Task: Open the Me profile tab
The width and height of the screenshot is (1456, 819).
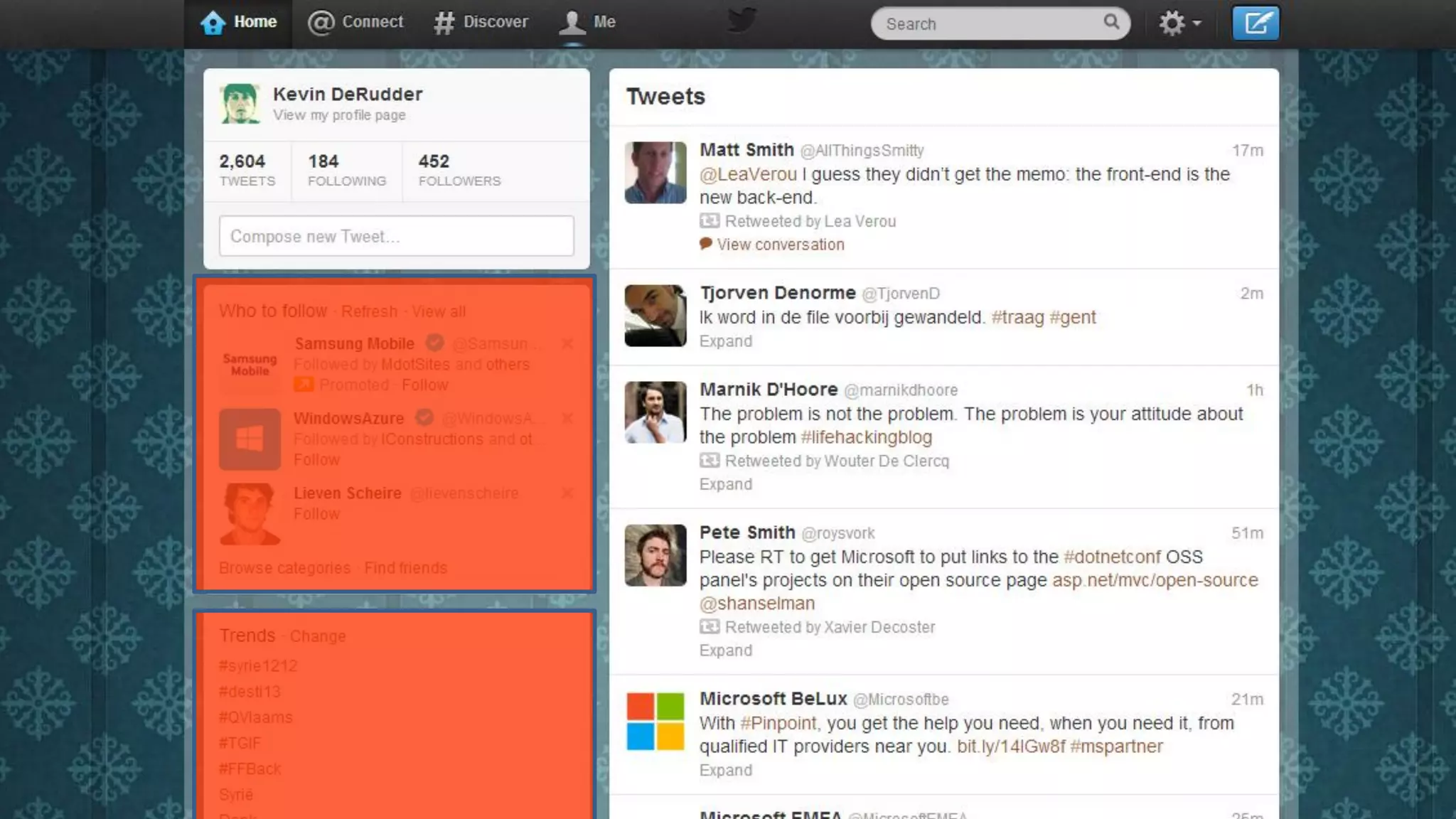Action: (587, 22)
